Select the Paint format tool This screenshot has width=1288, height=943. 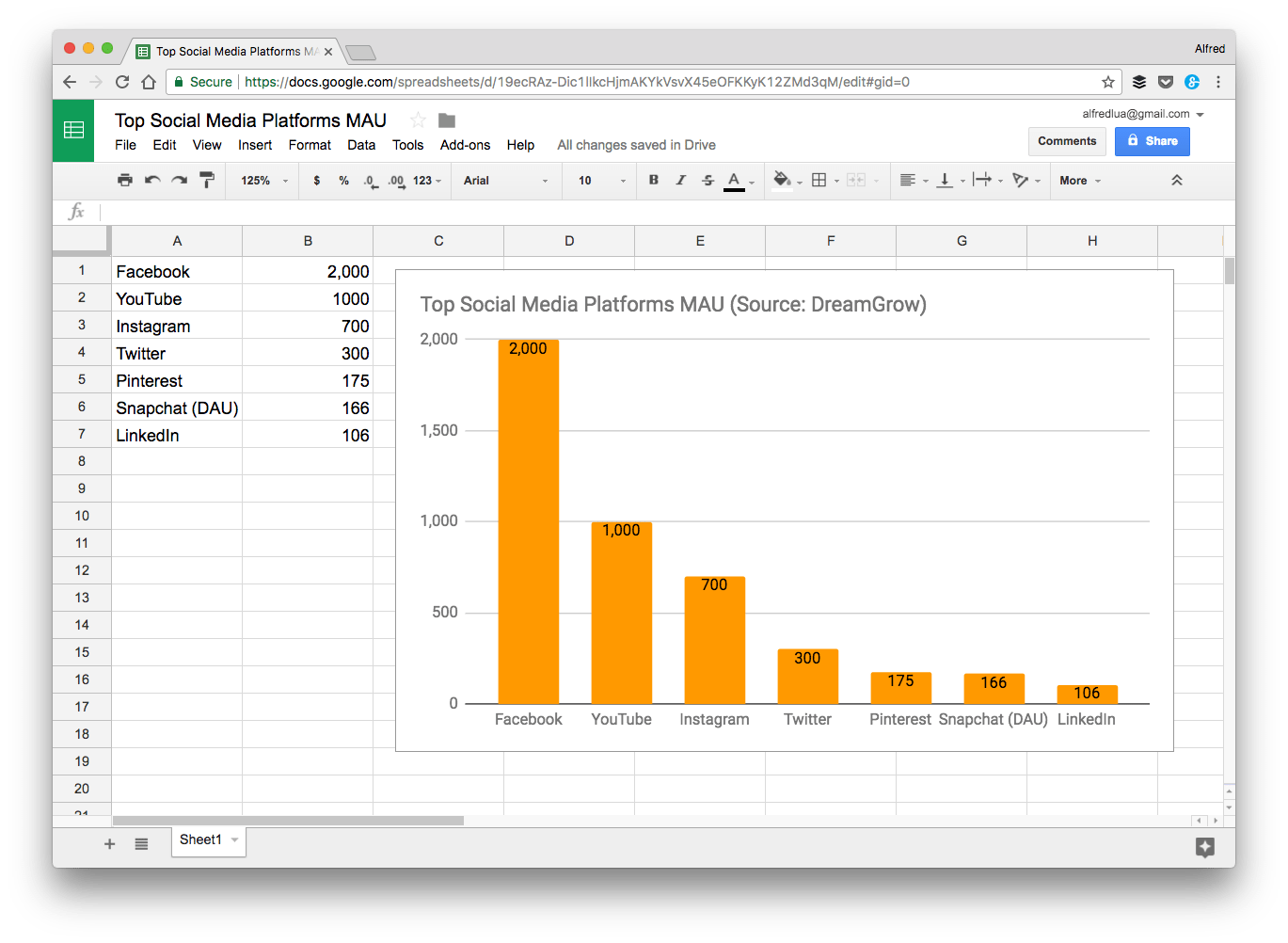coord(207,180)
